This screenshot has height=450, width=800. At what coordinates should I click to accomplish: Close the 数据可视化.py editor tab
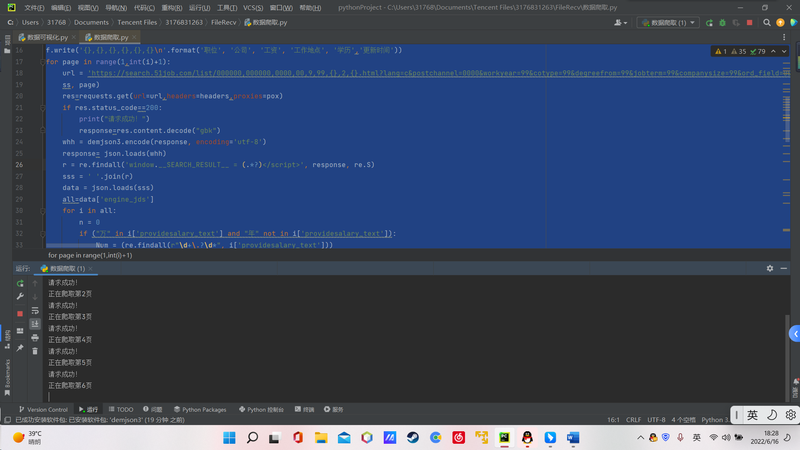73,37
